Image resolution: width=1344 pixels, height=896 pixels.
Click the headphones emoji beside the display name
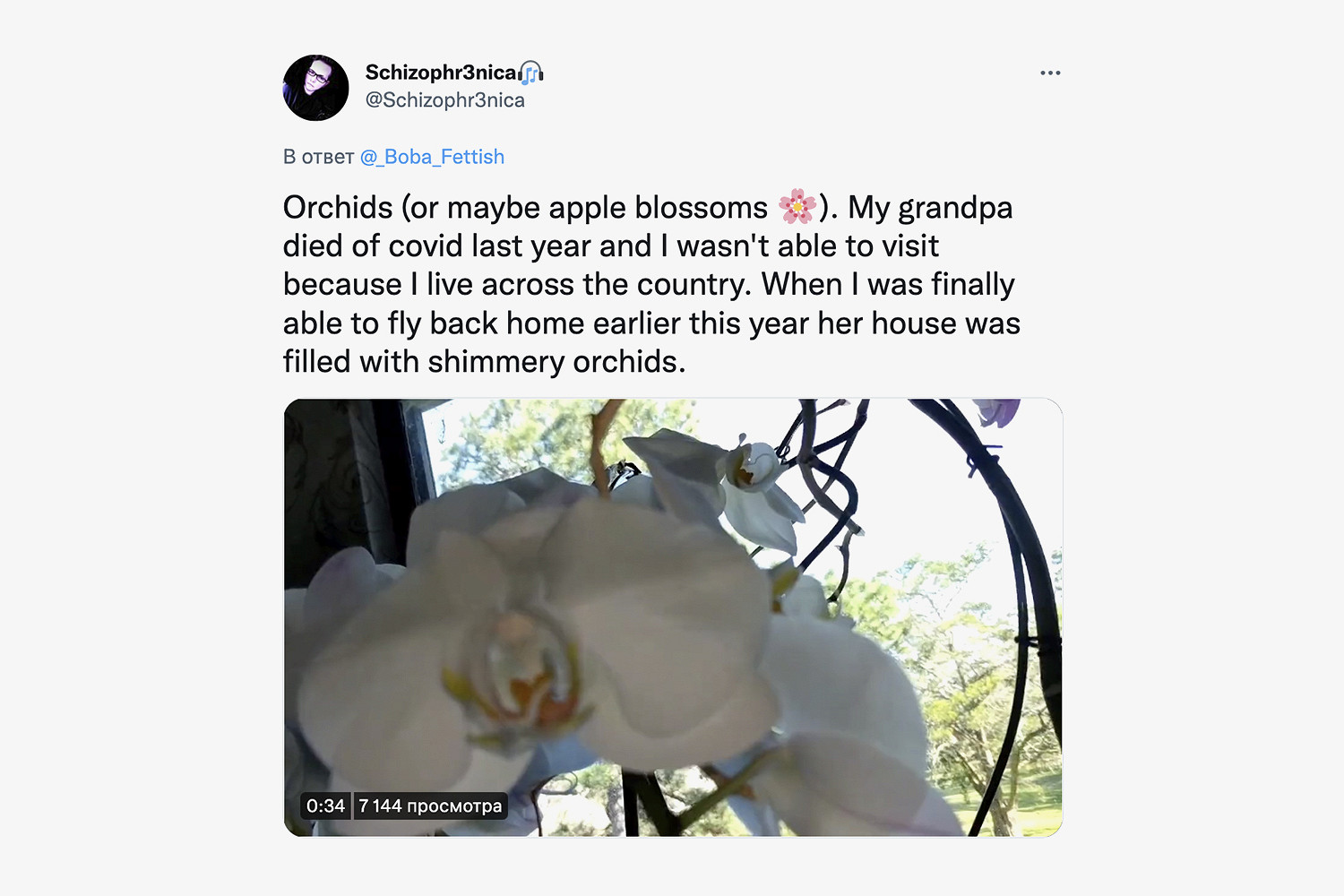point(531,73)
